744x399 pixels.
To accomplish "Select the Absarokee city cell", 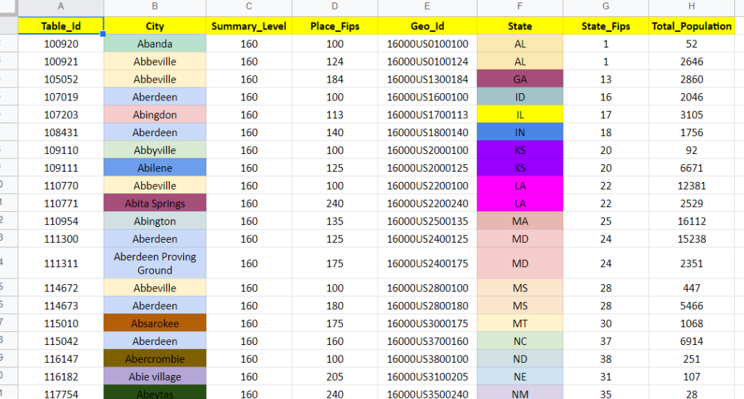I will 155,324.
